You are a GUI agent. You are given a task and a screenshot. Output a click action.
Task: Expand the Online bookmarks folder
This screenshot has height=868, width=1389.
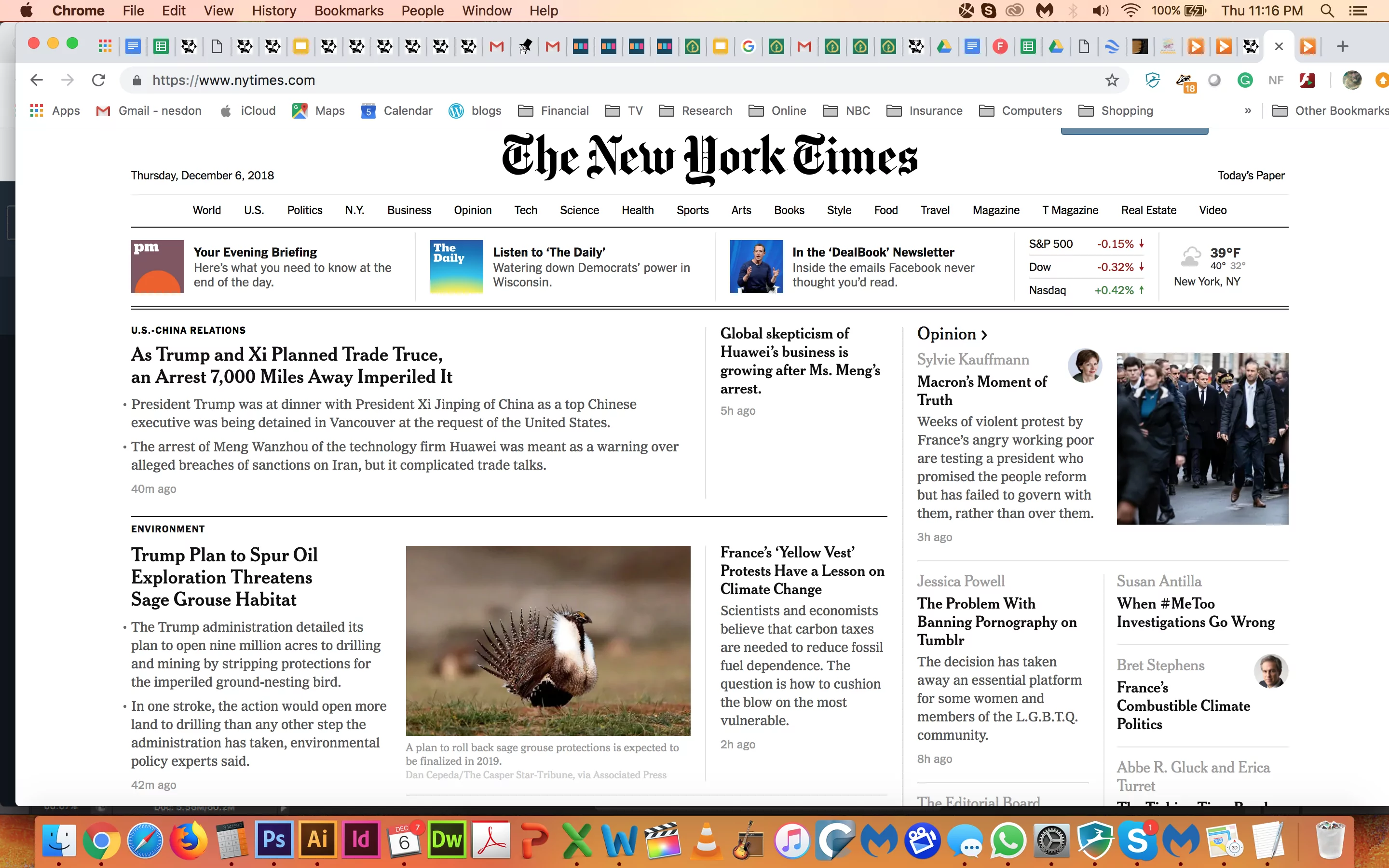coord(778,111)
